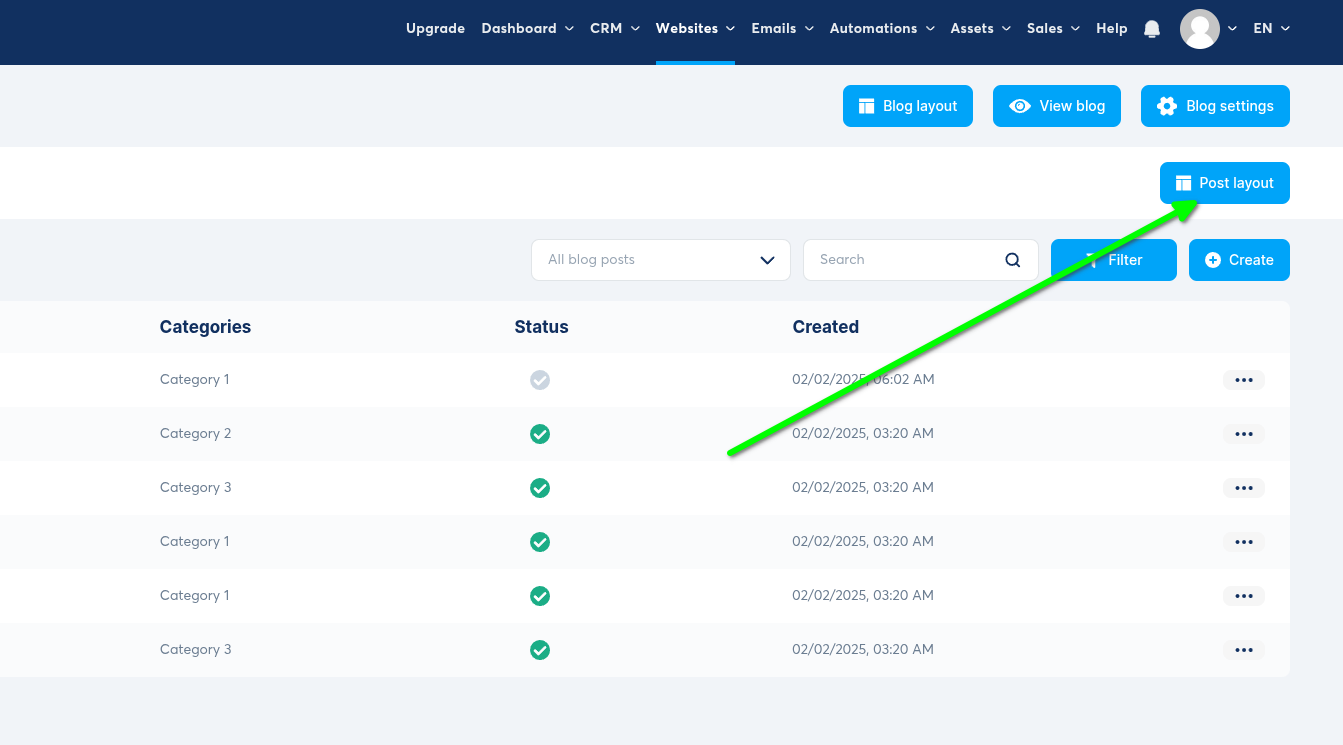Click the Categories column header
This screenshot has height=745, width=1343.
[x=205, y=327]
